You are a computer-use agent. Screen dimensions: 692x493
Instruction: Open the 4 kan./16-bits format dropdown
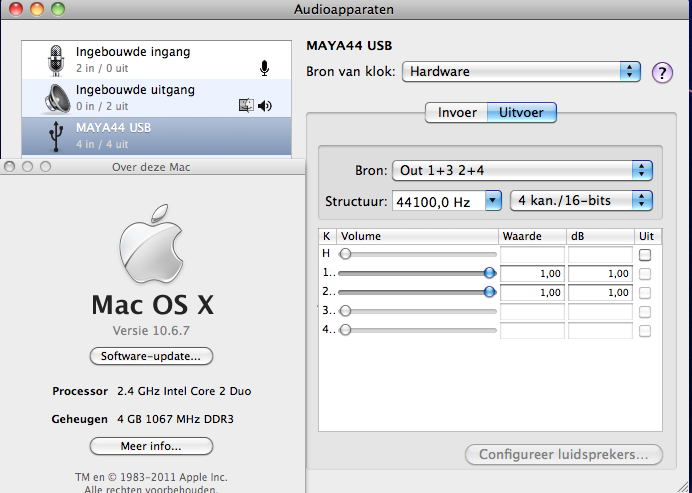pos(581,201)
